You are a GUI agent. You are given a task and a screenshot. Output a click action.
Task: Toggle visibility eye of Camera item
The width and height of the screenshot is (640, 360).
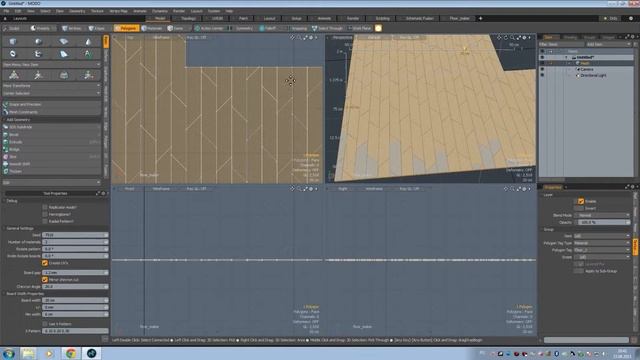(542, 69)
